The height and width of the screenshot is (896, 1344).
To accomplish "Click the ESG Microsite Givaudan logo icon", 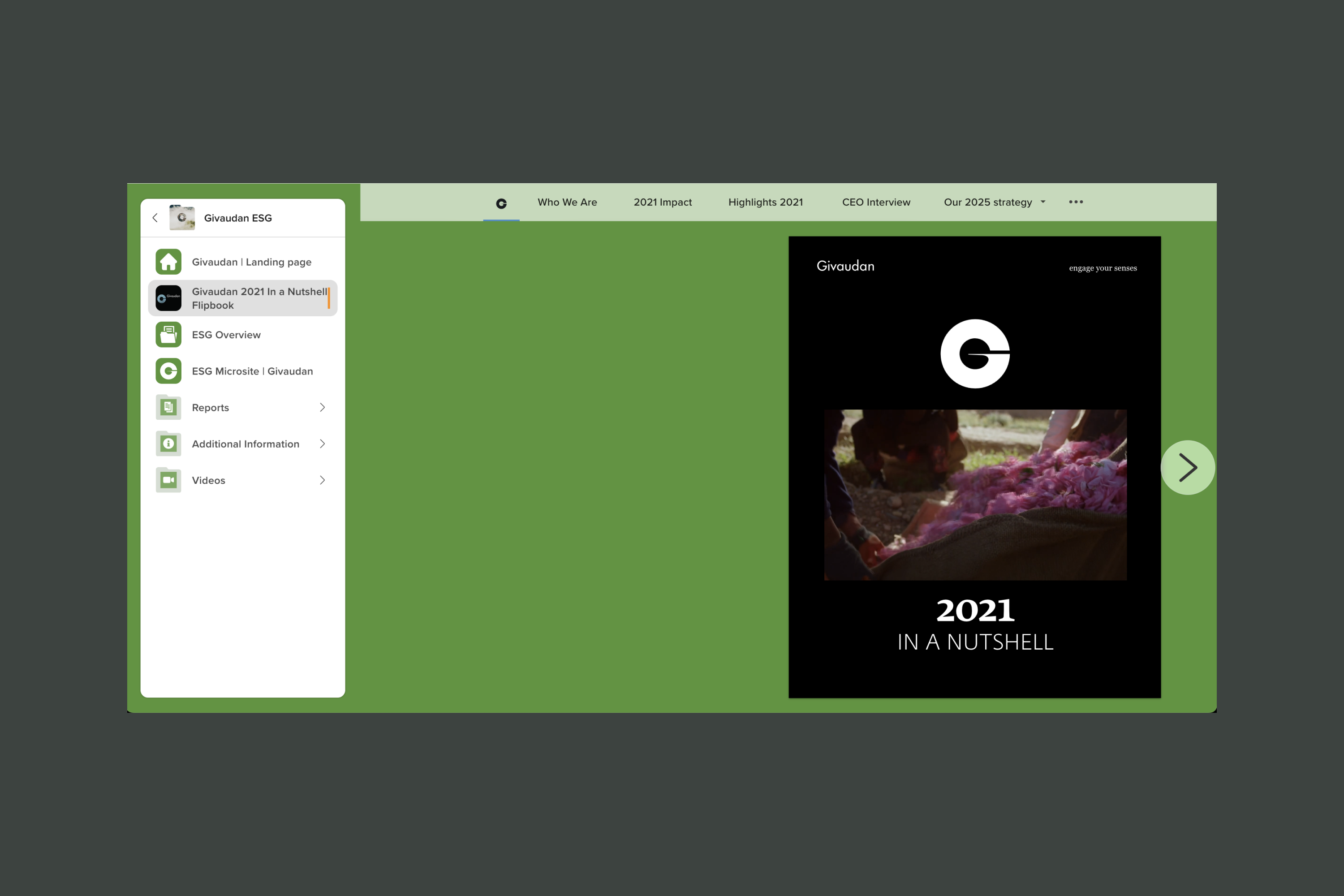I will (x=168, y=371).
